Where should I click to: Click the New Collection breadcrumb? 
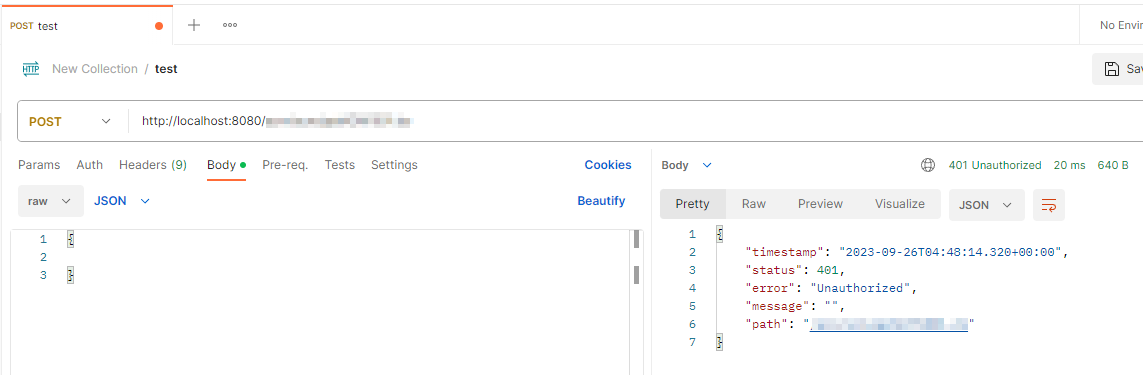[x=95, y=69]
